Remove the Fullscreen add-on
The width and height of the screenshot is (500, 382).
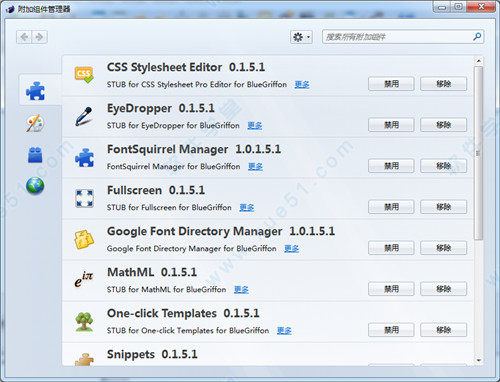[443, 207]
